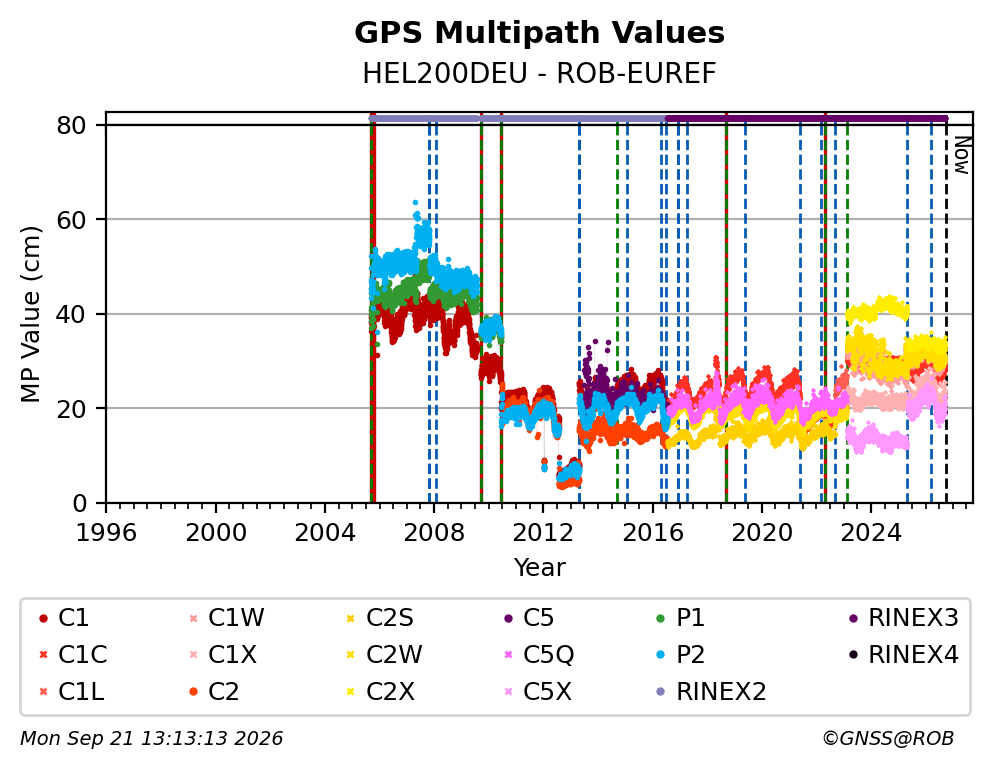Image resolution: width=992 pixels, height=769 pixels.
Task: Click the C1 legend marker dot
Action: tap(44, 618)
